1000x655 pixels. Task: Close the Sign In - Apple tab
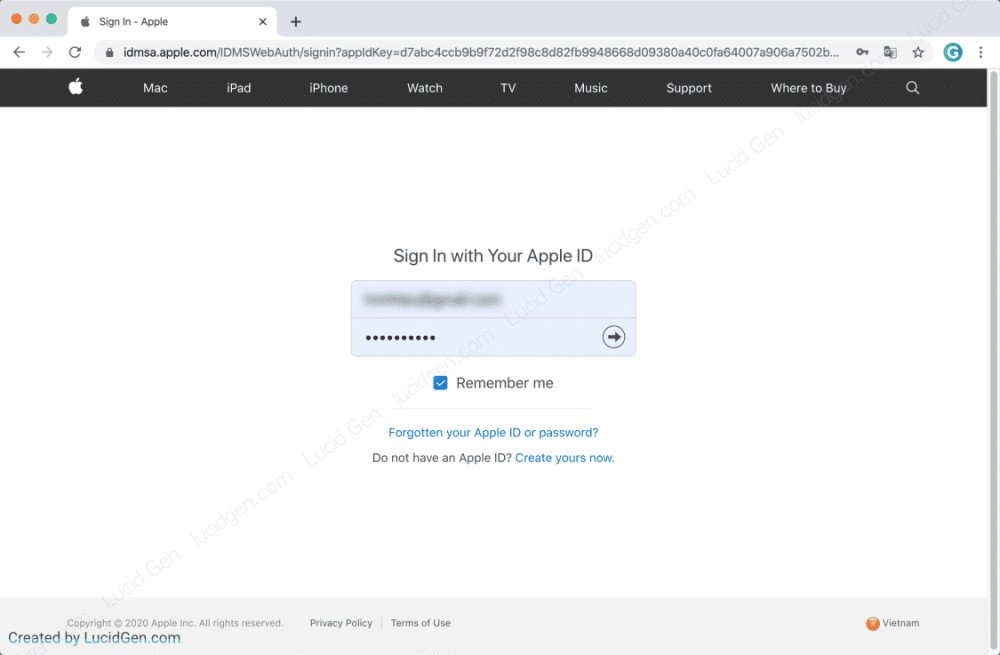point(263,22)
